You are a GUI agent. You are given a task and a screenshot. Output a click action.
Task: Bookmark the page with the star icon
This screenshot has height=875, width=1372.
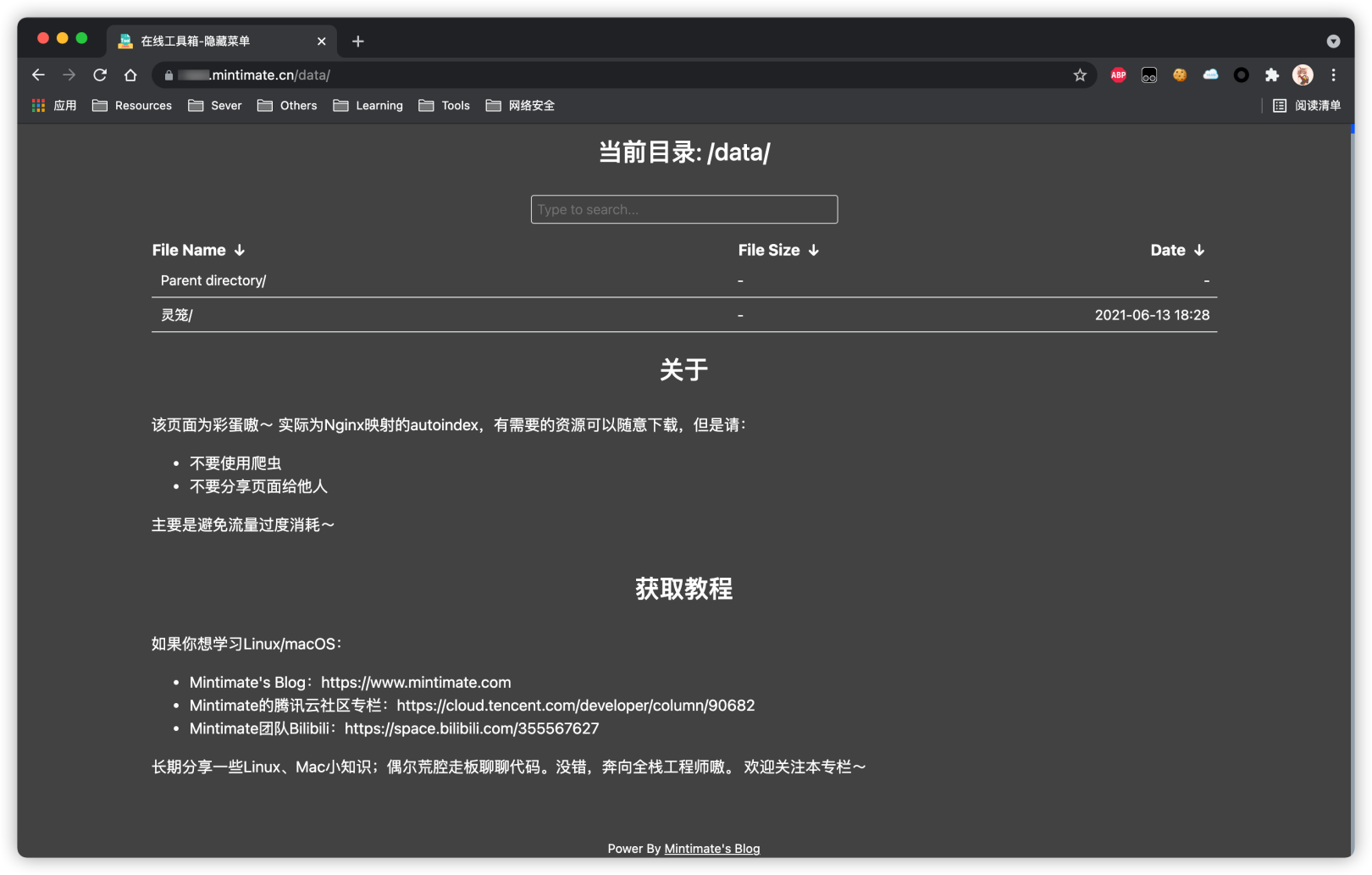[1080, 75]
